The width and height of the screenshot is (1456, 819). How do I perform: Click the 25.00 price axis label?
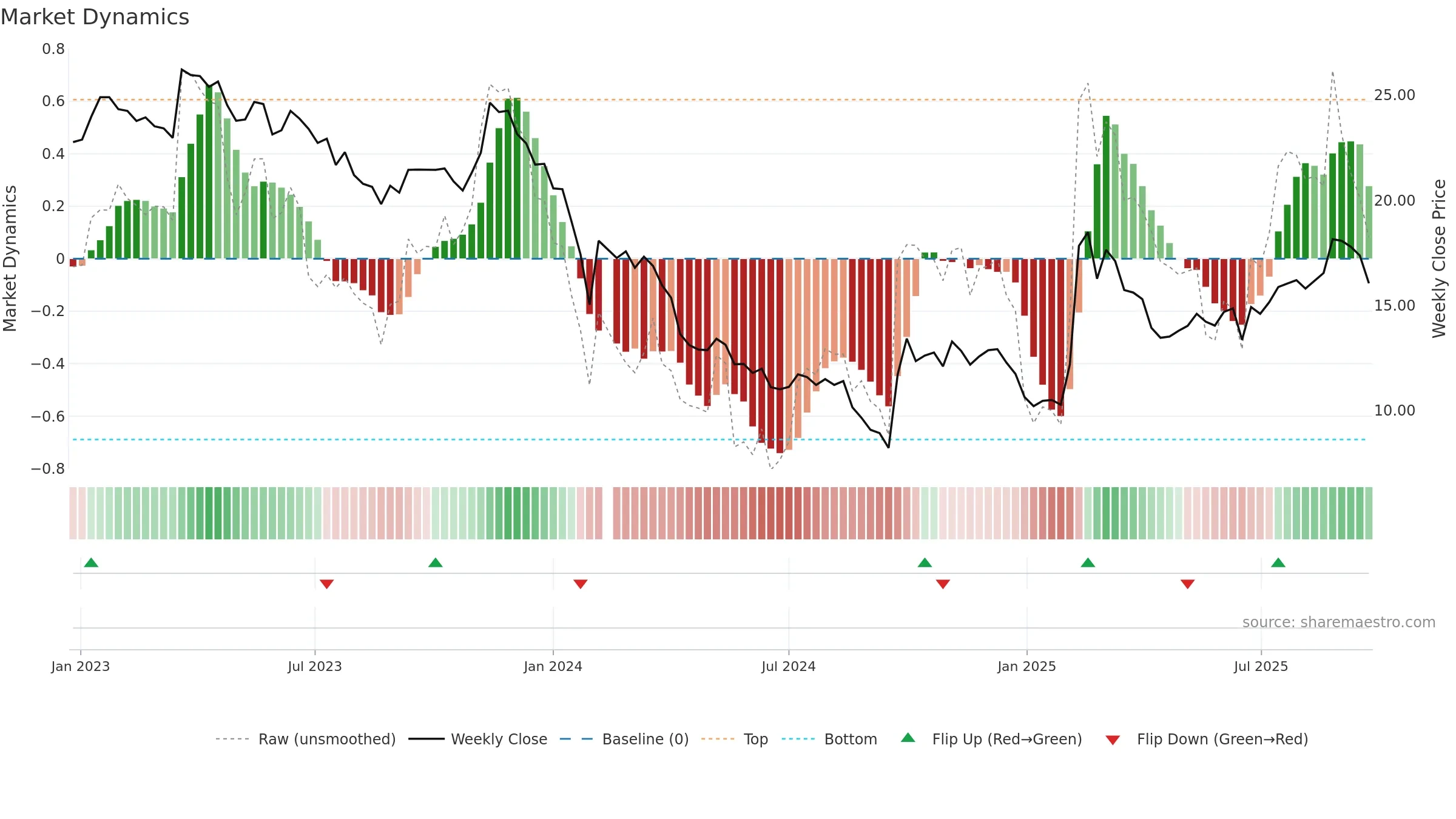1395,95
